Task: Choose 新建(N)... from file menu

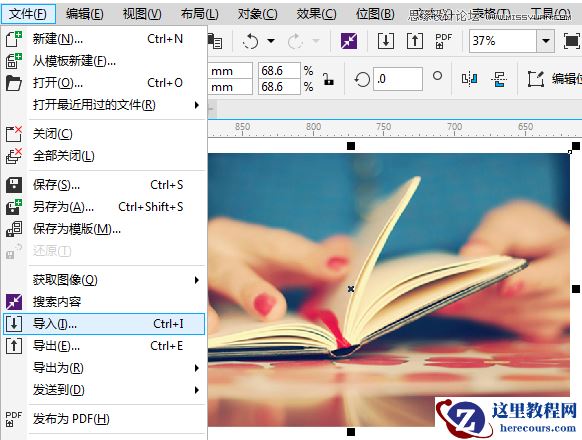Action: [105, 39]
